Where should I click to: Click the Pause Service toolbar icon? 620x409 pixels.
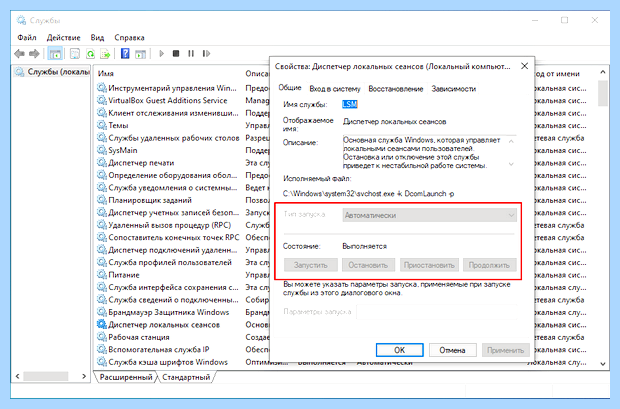pos(191,53)
